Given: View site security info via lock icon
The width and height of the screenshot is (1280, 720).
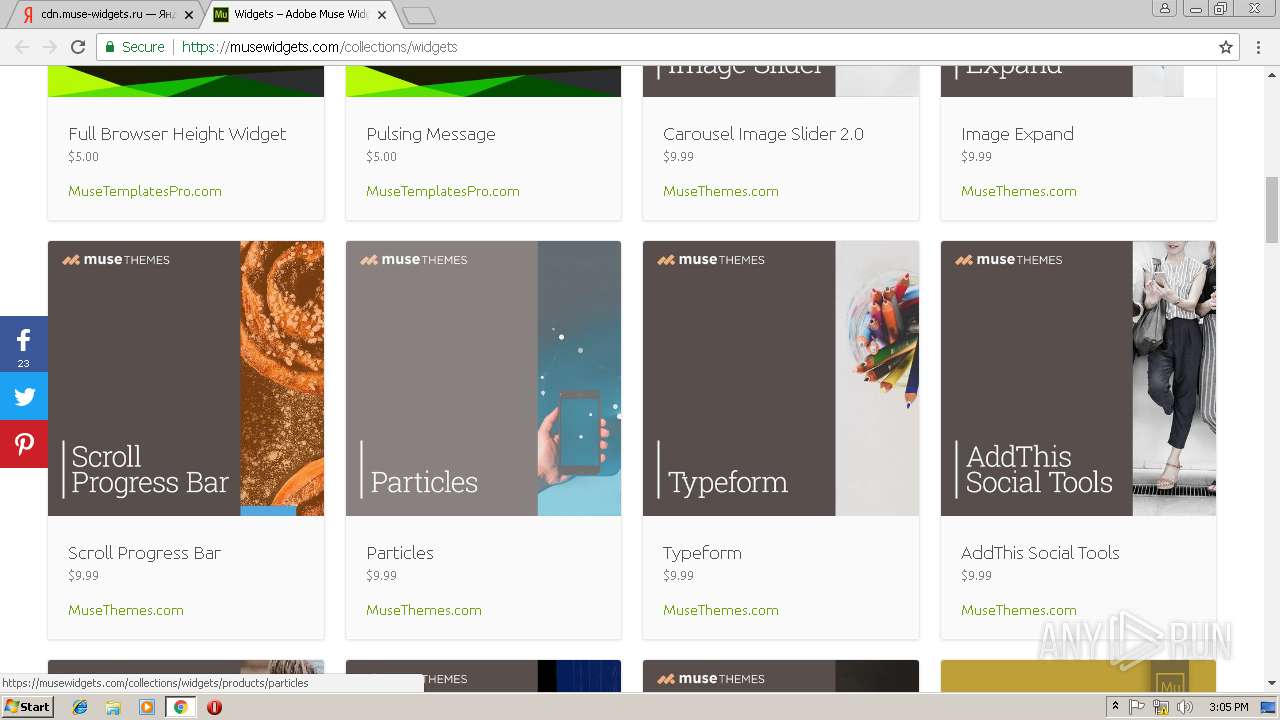Looking at the screenshot, I should point(111,47).
